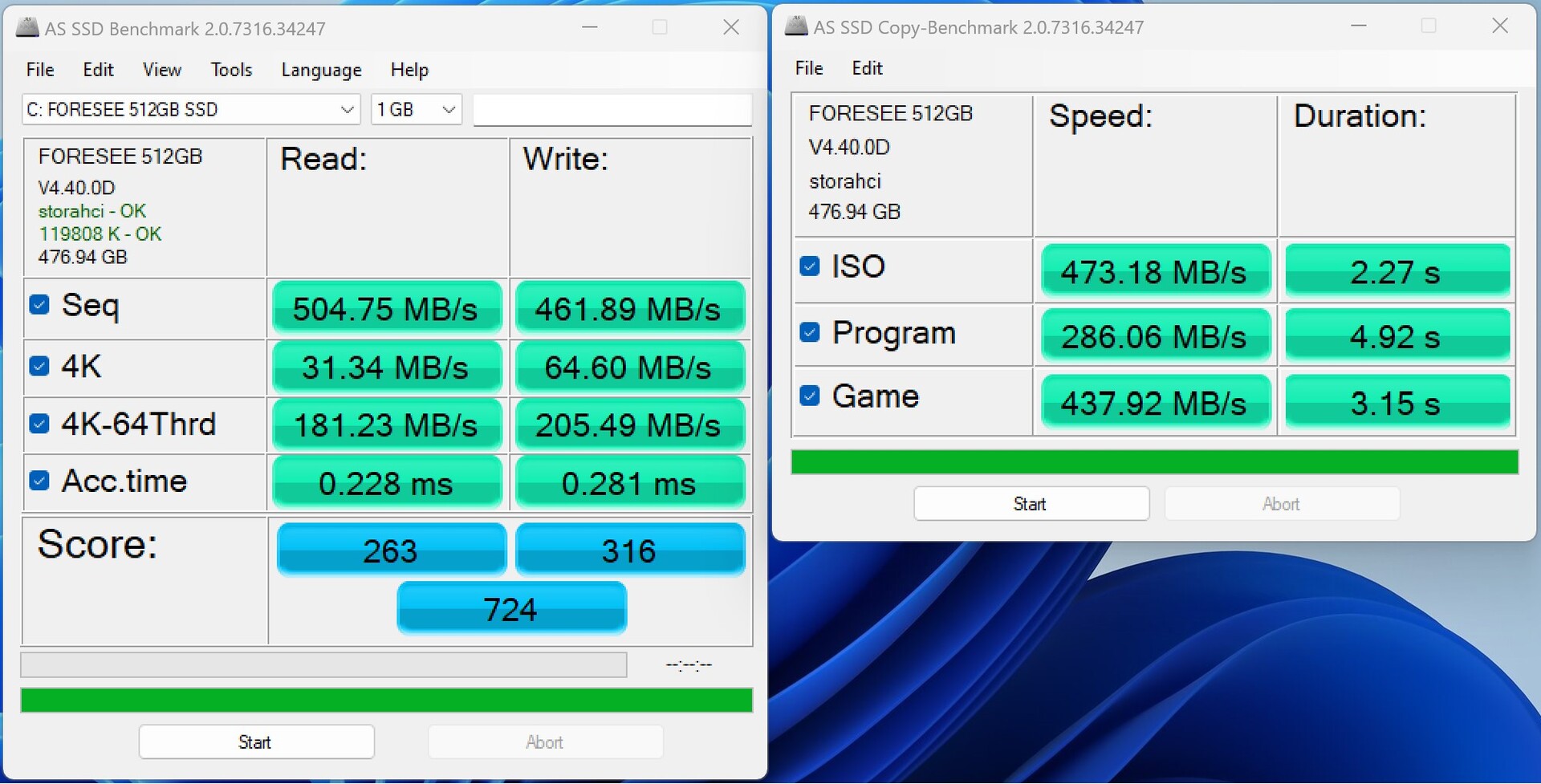The width and height of the screenshot is (1541, 784).
Task: Minimize the AS SSD Benchmark window
Action: [590, 27]
